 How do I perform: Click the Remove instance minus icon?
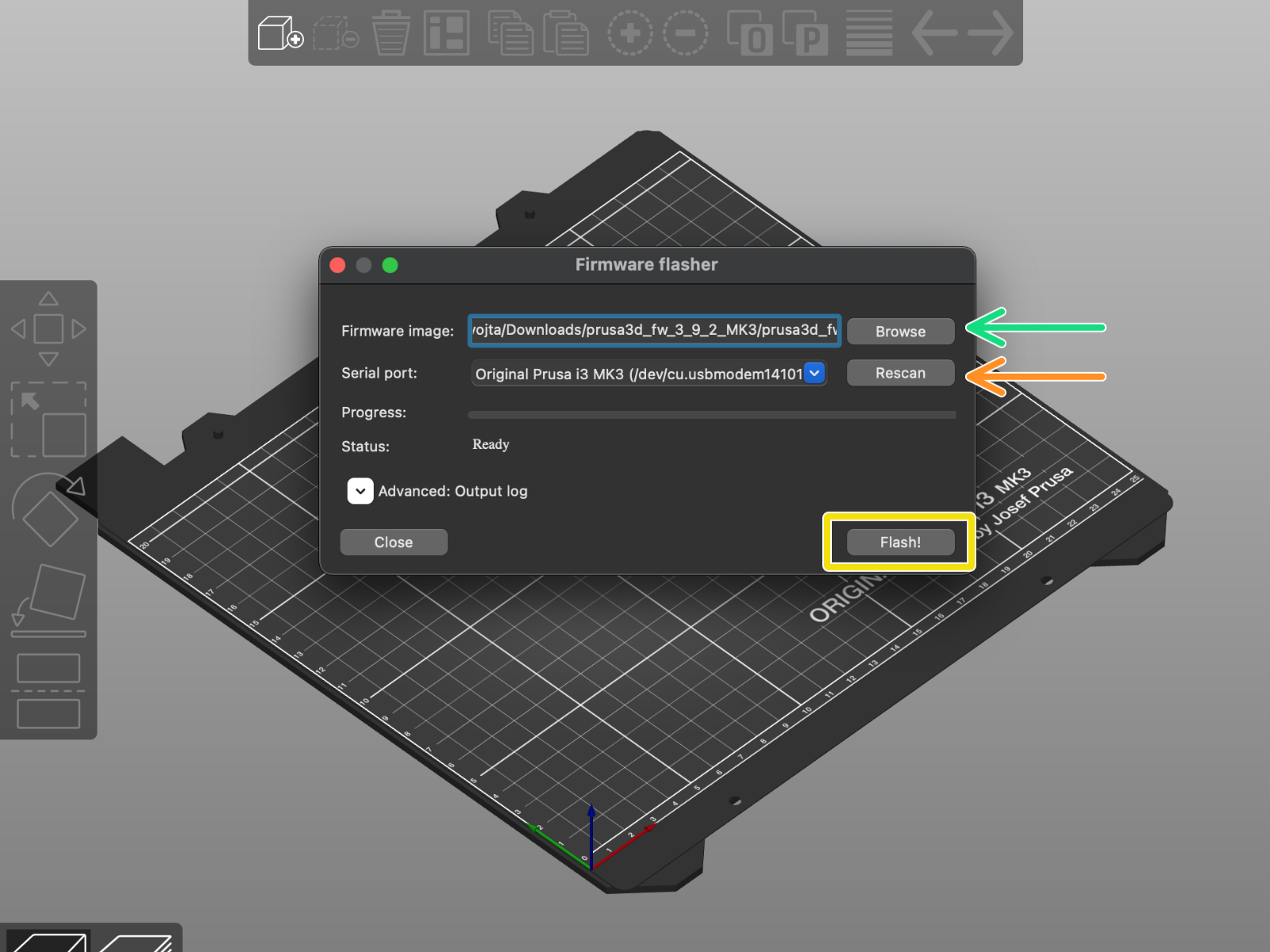(x=686, y=33)
